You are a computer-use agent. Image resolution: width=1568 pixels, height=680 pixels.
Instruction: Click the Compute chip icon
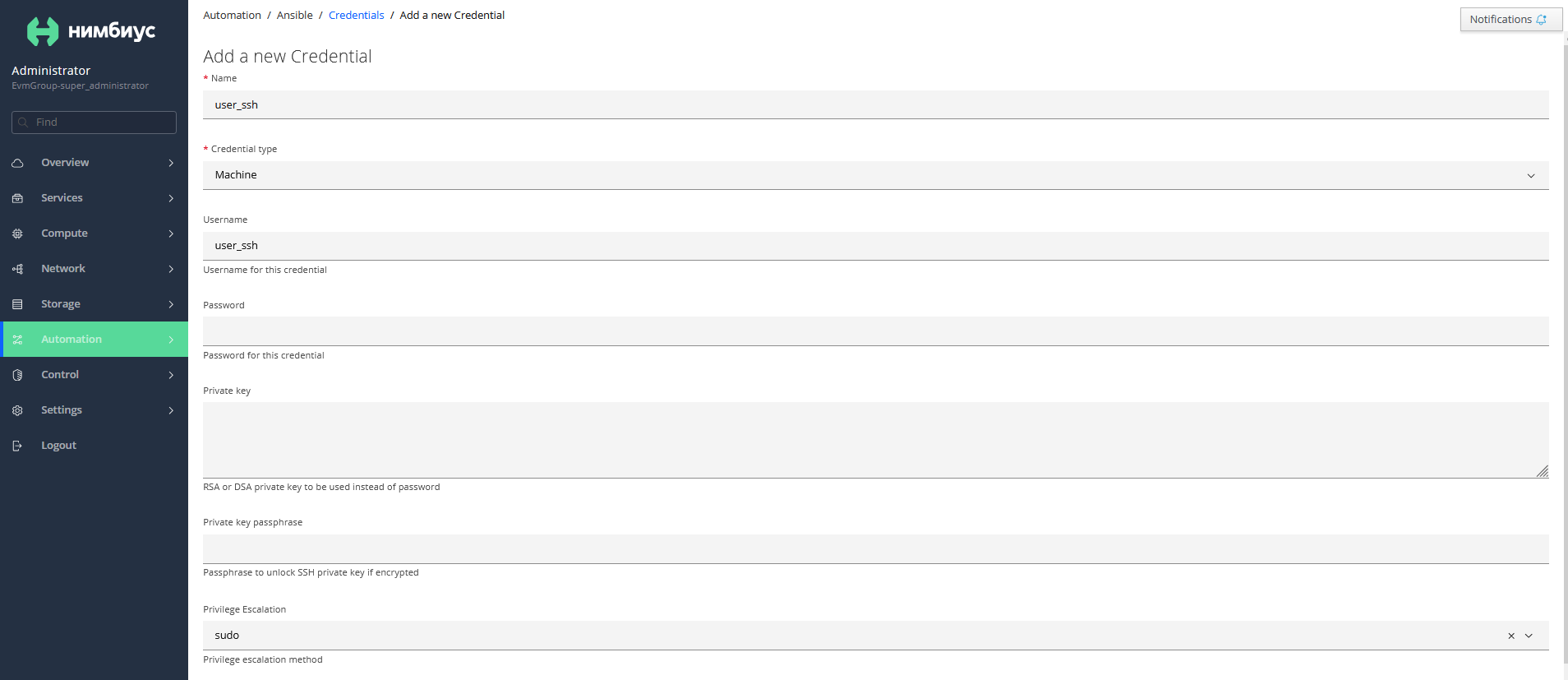click(x=17, y=234)
